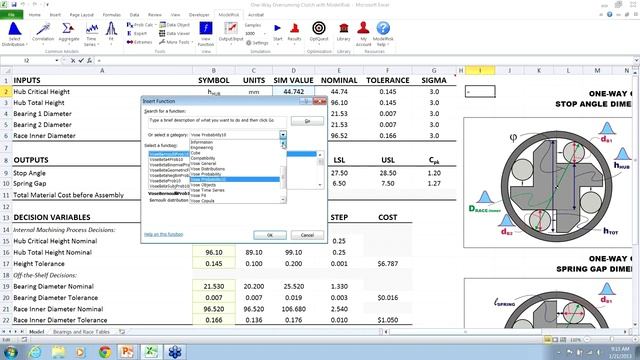Open the Data Object tool
Image resolution: width=640 pixels, height=360 pixels.
click(175, 25)
